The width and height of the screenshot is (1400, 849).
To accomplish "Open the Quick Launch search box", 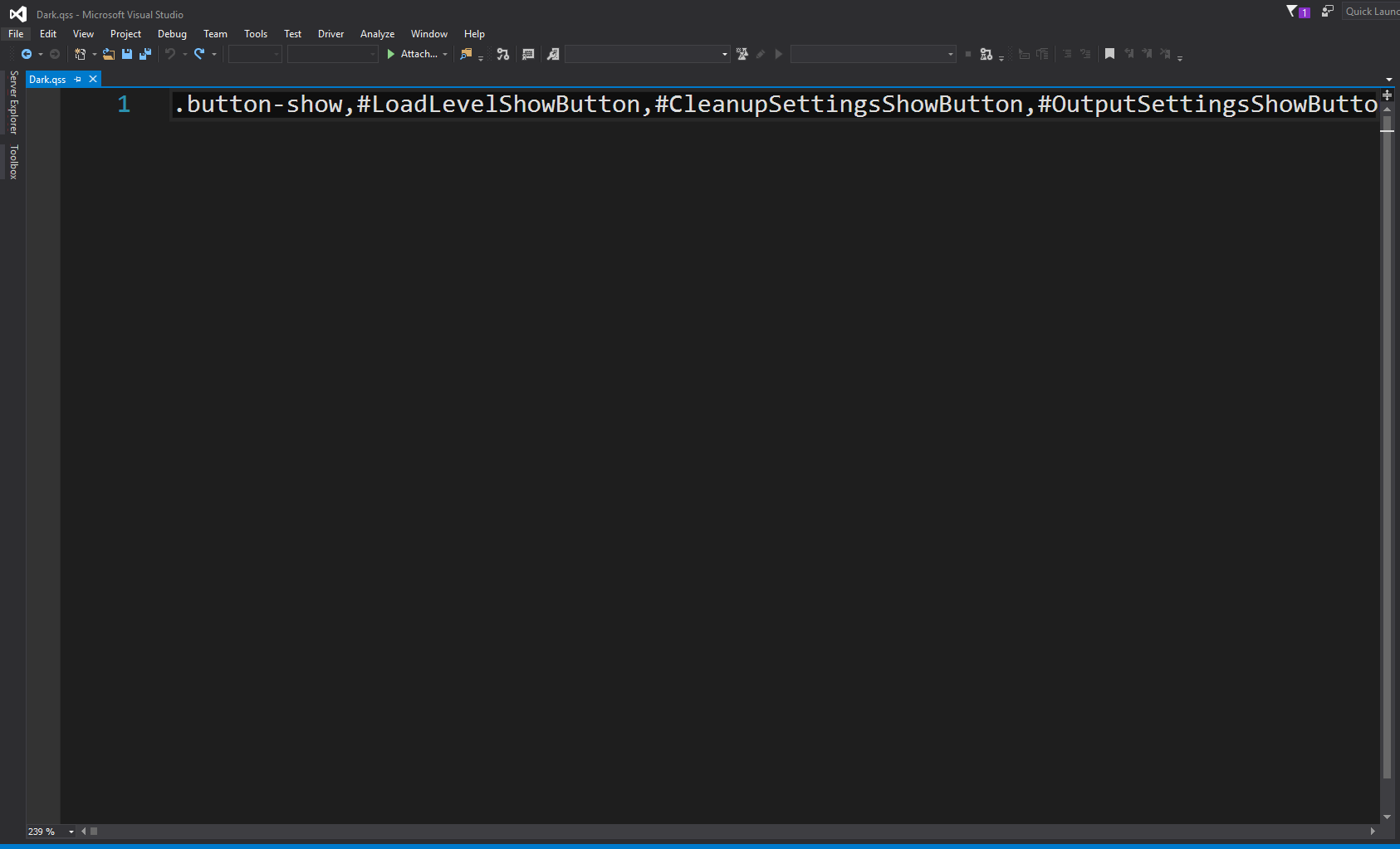I will (1372, 11).
